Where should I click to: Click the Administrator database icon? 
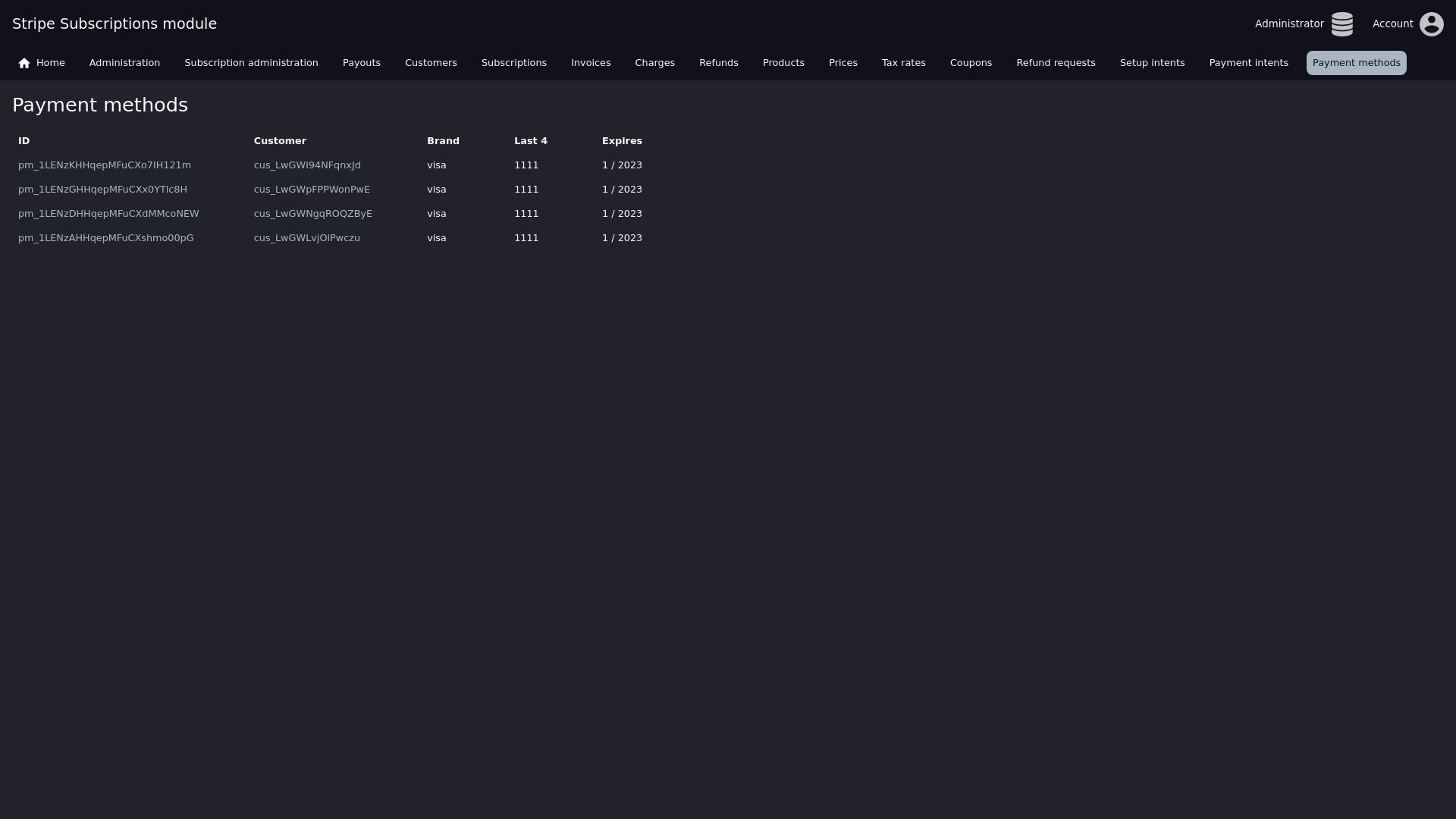tap(1341, 24)
